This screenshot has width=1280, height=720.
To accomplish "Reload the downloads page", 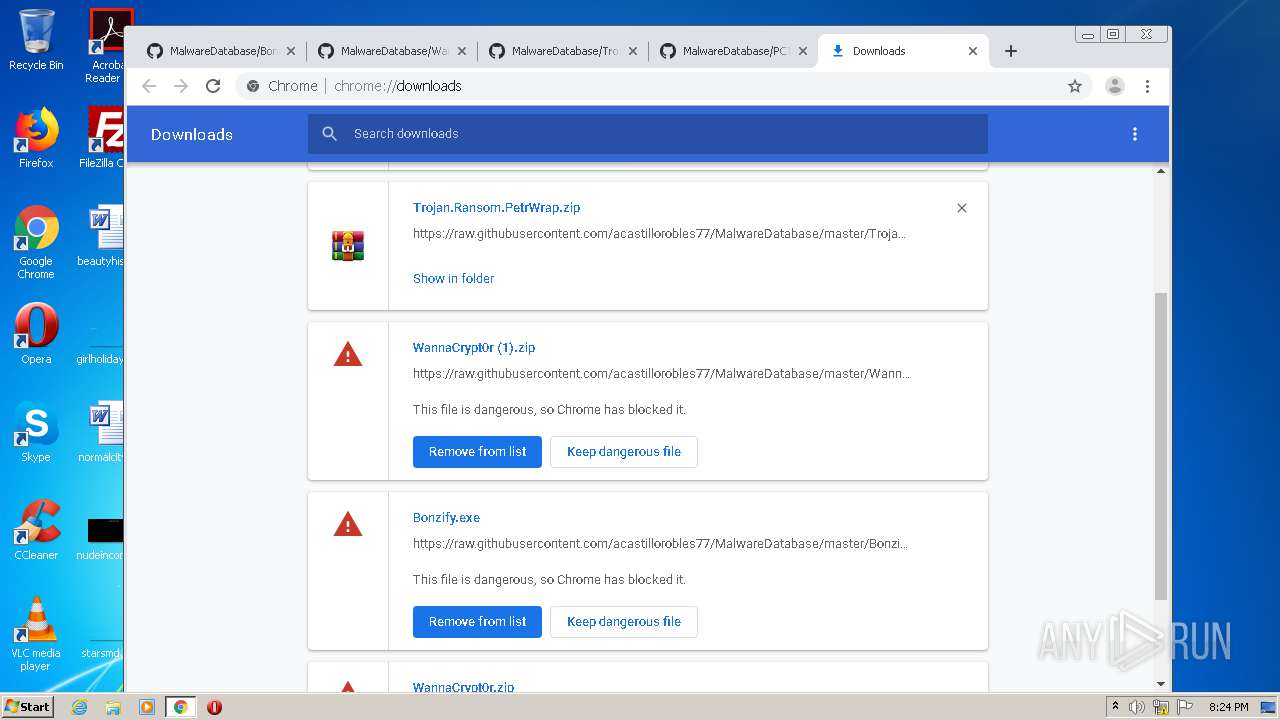I will point(213,86).
